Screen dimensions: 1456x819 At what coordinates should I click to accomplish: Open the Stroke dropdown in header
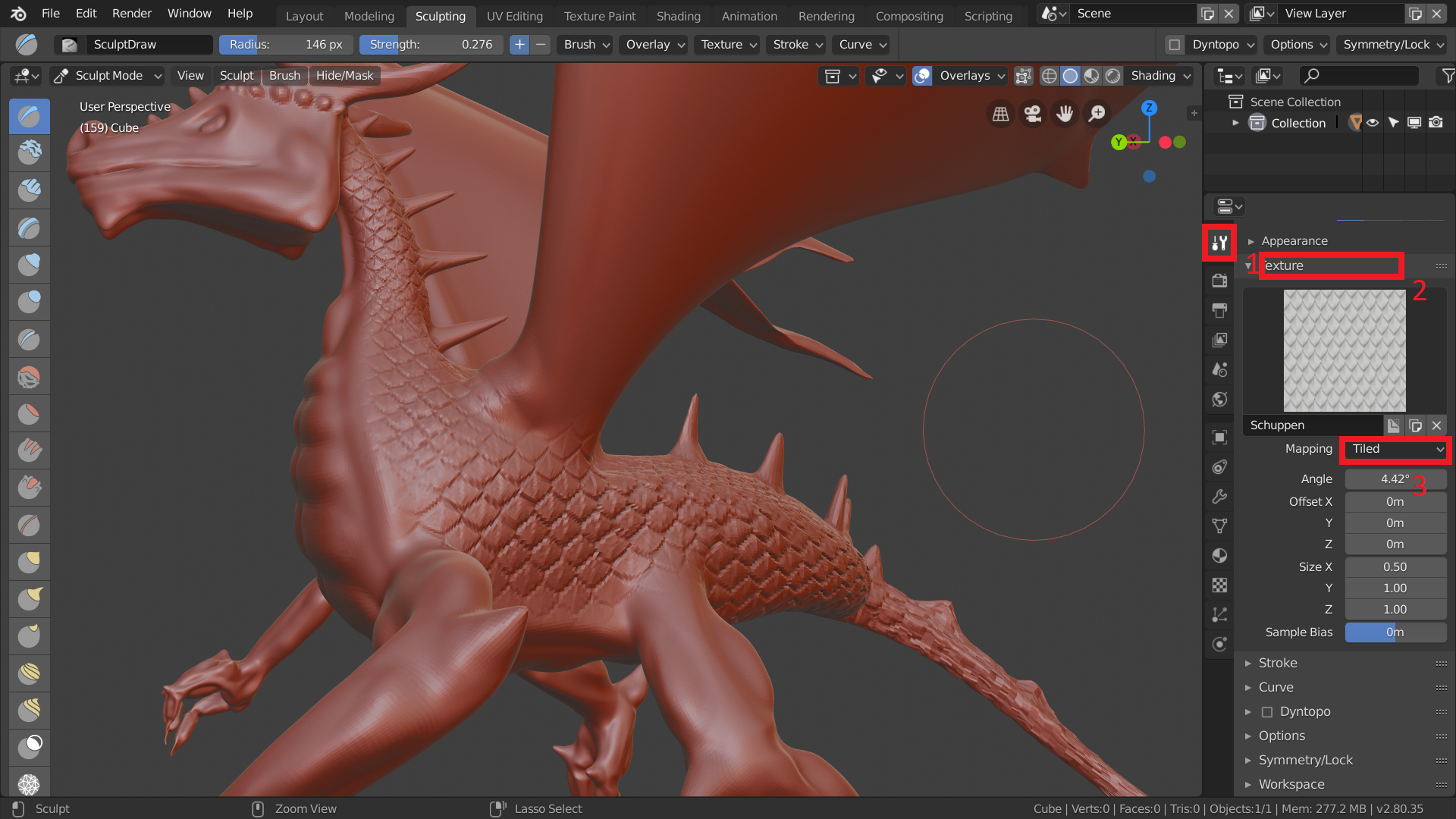point(798,45)
